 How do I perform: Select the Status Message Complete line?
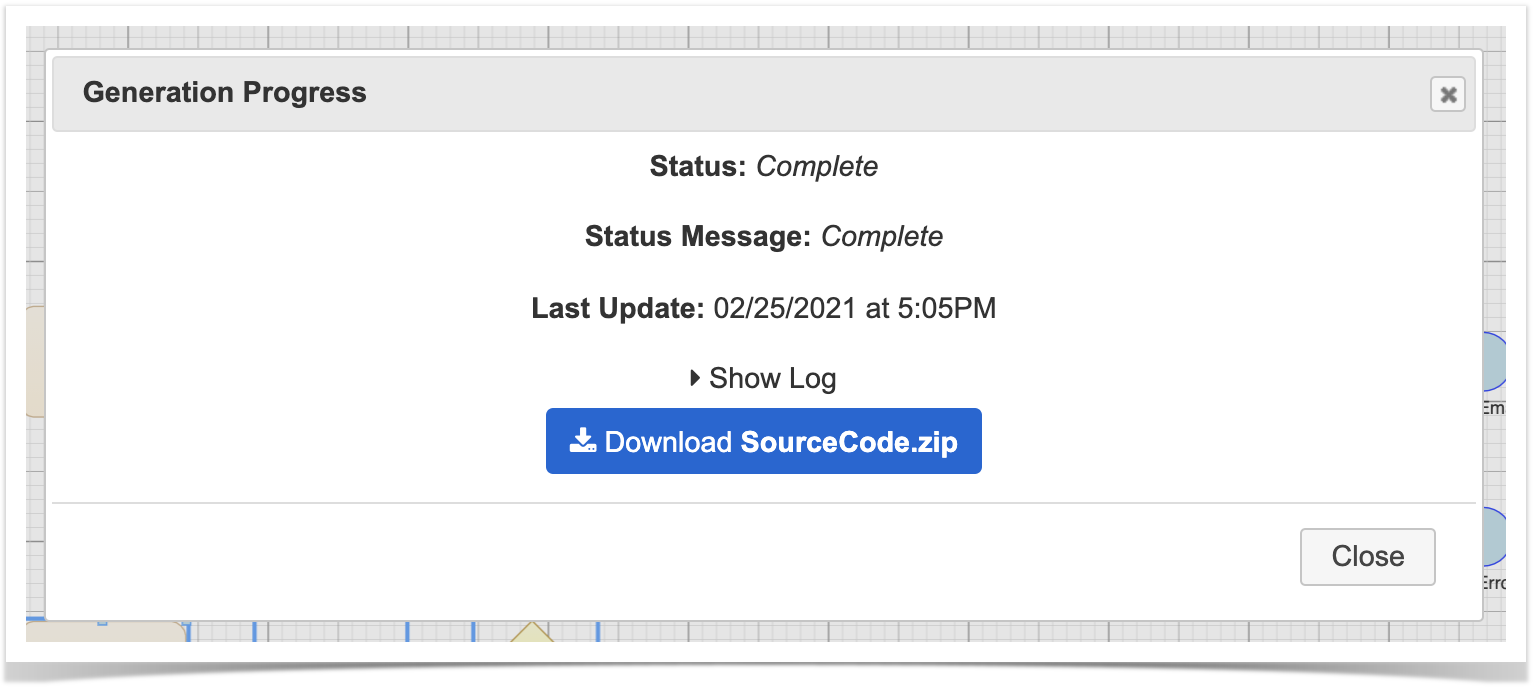(x=763, y=237)
